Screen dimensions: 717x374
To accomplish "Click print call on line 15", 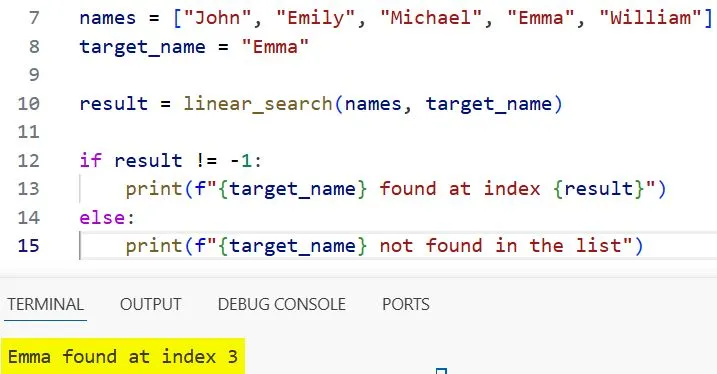I will click(x=154, y=246).
